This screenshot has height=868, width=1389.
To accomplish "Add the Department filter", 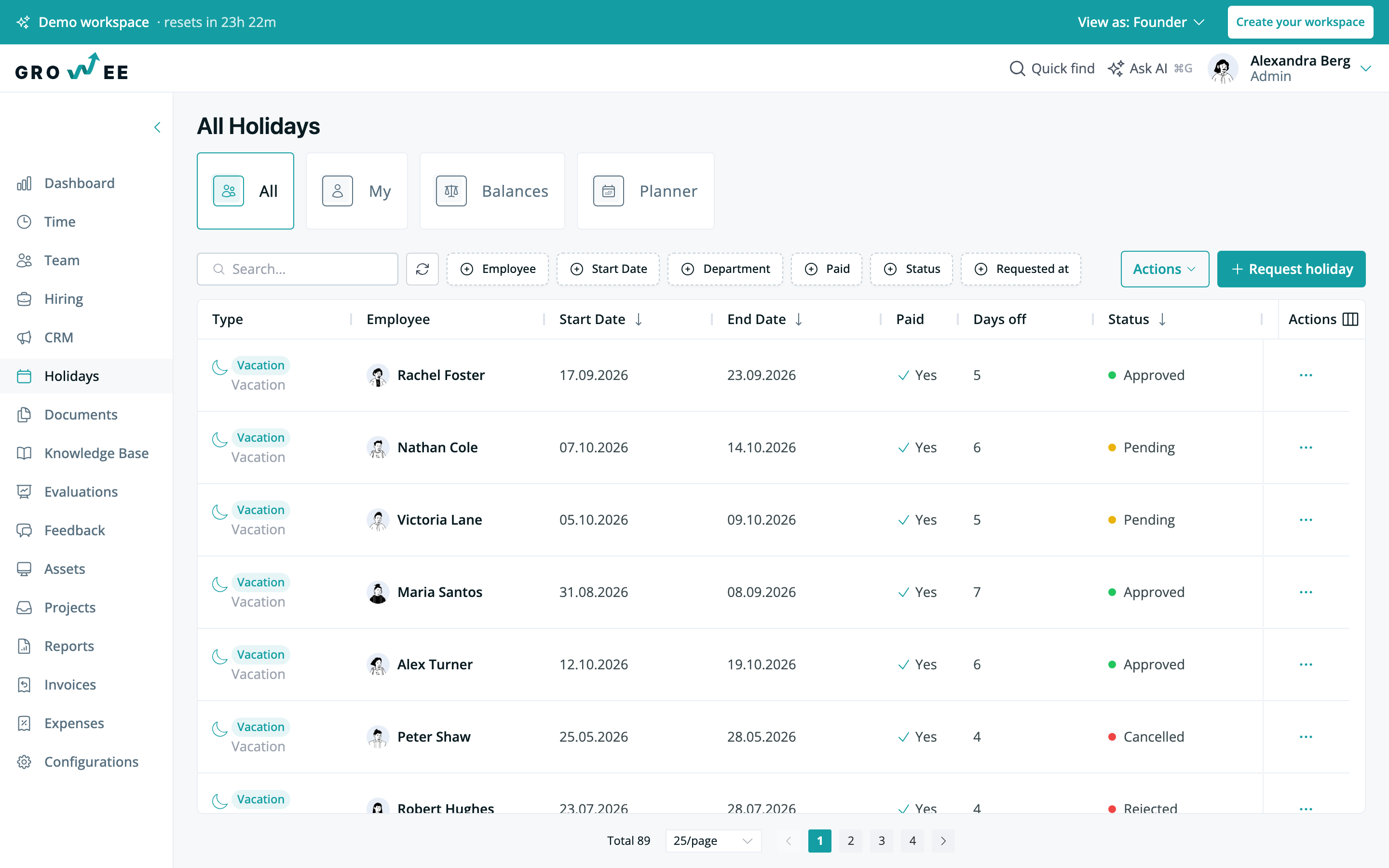I will pyautogui.click(x=725, y=269).
